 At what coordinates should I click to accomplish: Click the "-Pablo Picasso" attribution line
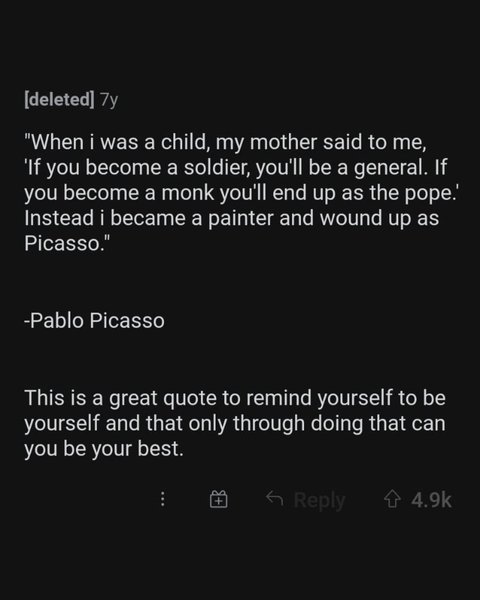(x=94, y=320)
